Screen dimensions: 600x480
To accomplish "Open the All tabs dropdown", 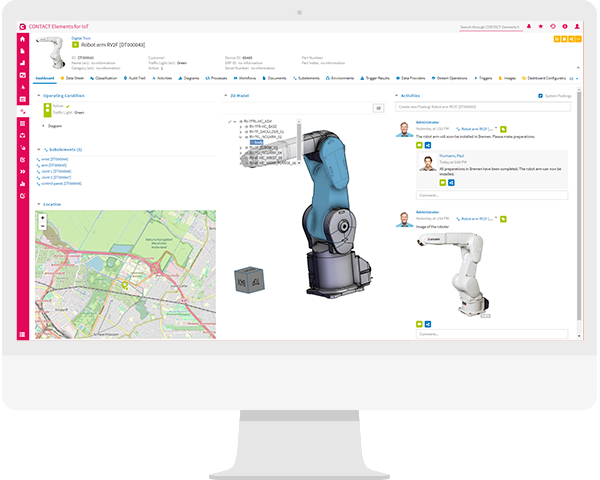I will point(573,78).
